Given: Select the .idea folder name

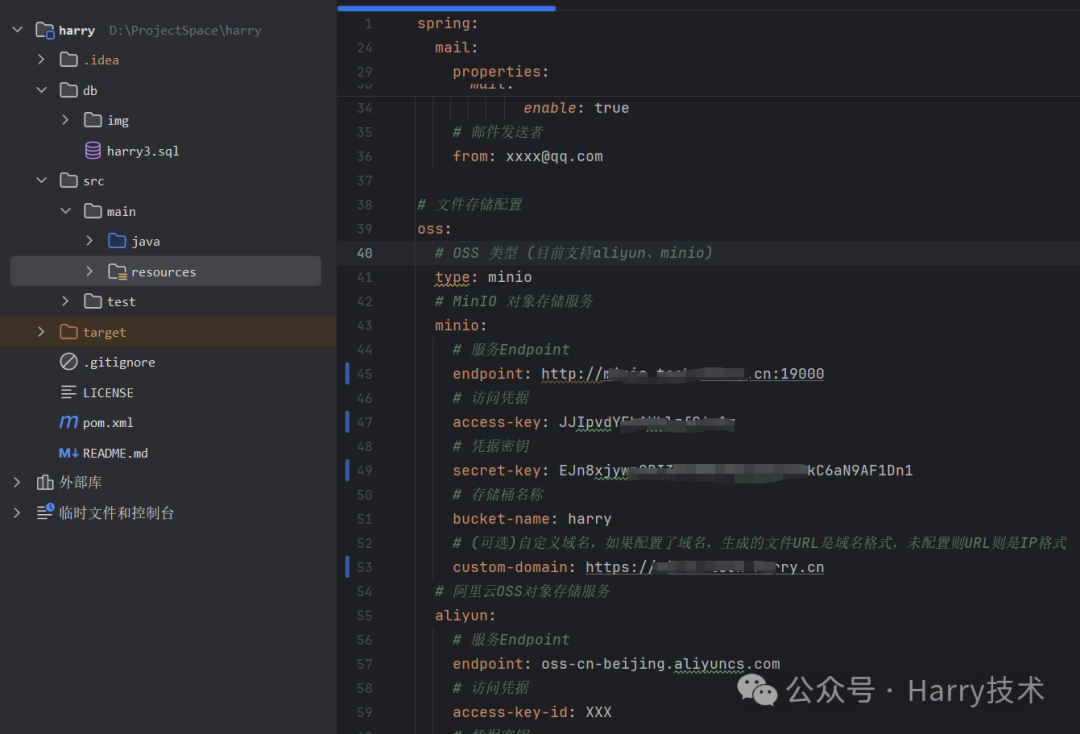Looking at the screenshot, I should 101,61.
